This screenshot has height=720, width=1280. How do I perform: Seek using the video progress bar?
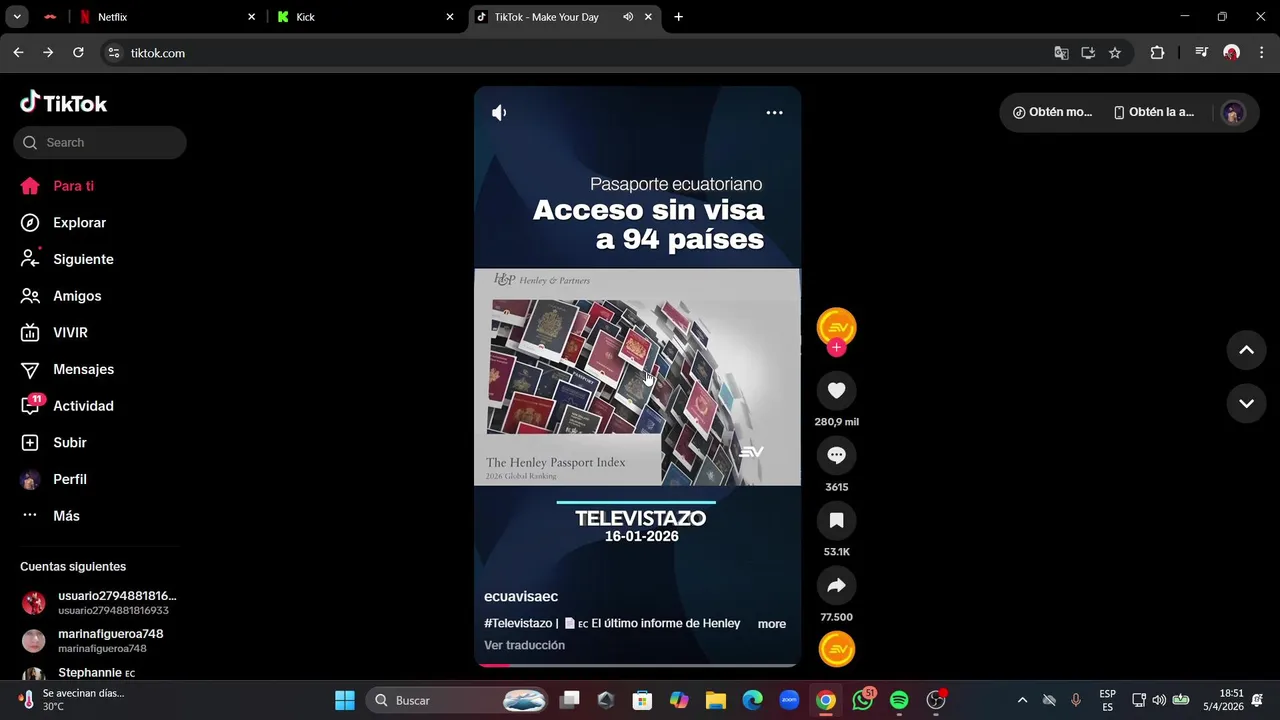coord(637,664)
